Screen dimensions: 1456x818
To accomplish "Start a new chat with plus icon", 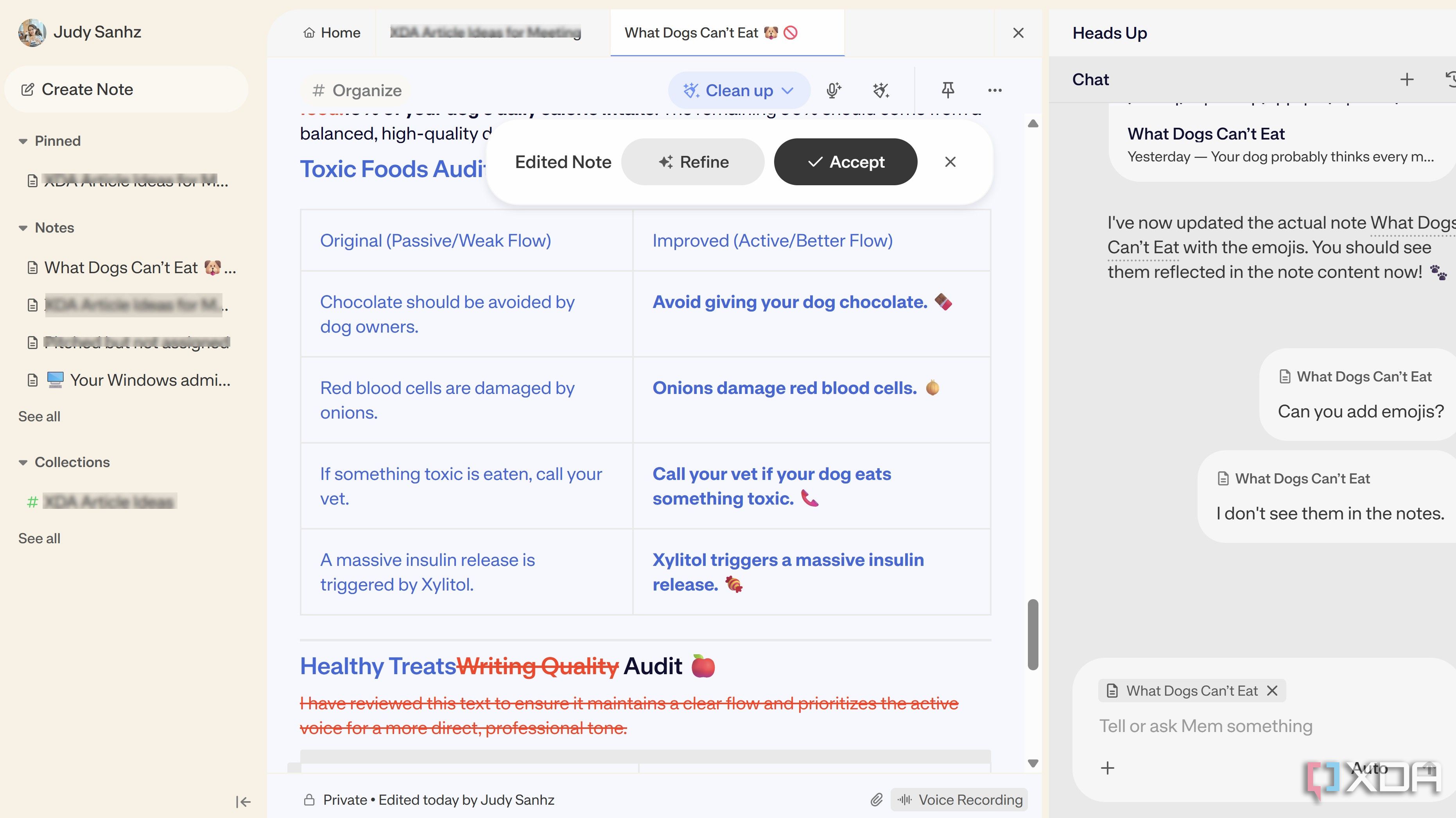I will click(1407, 80).
